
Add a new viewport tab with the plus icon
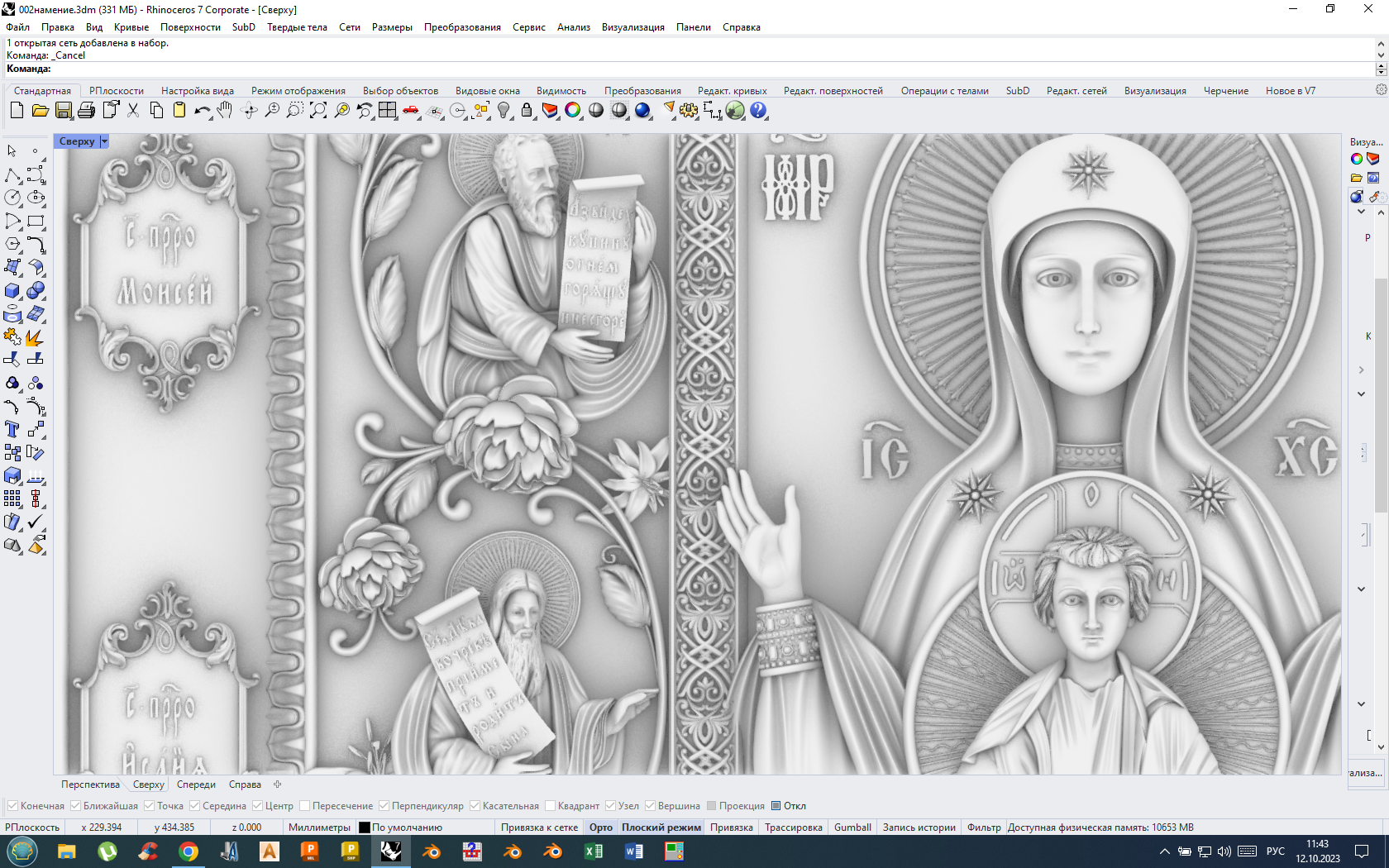(278, 785)
